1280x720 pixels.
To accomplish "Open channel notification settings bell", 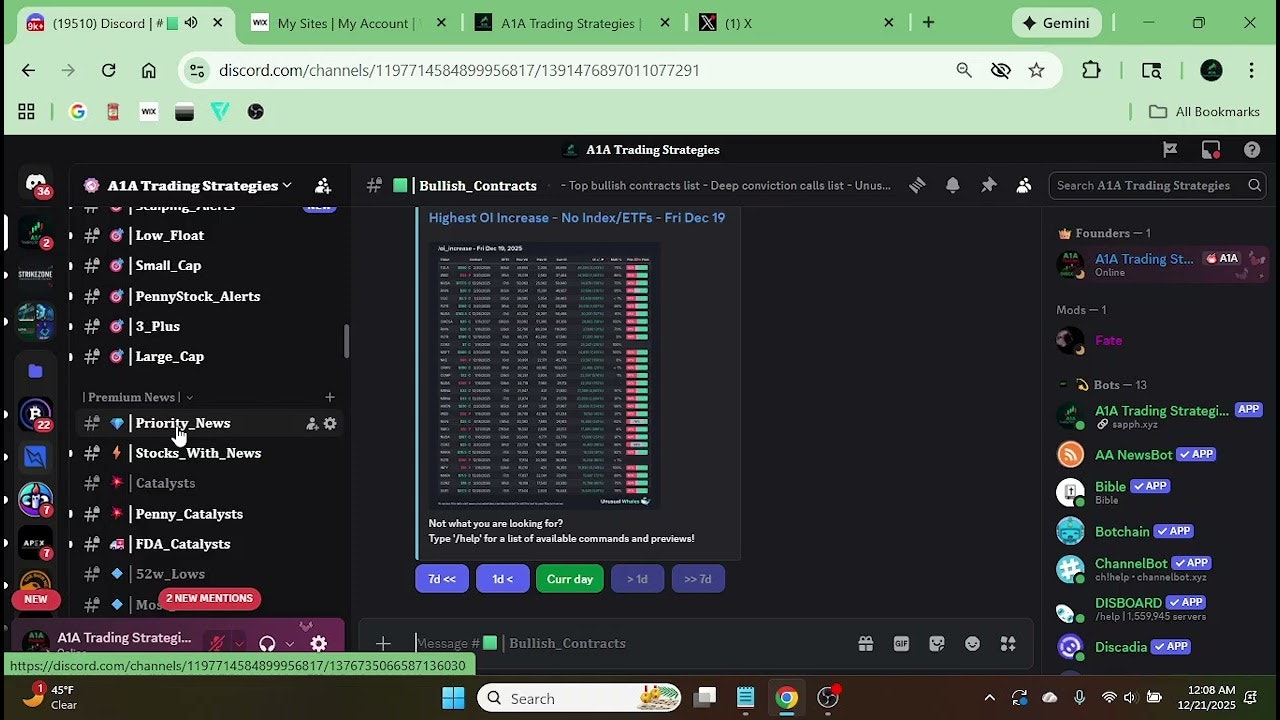I will pyautogui.click(x=952, y=185).
